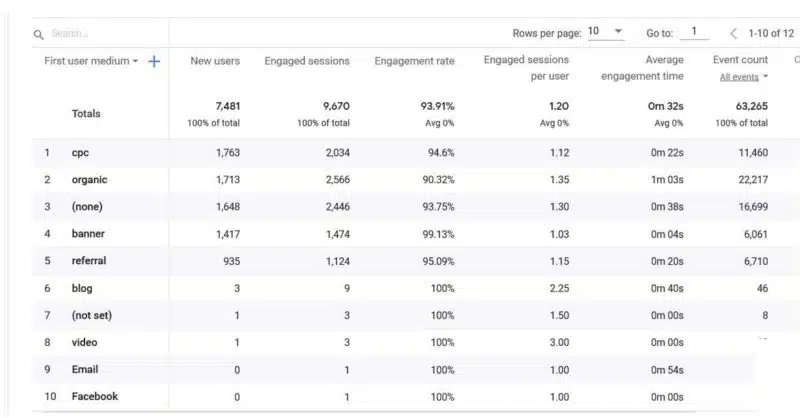Open the Rows per page dropdown
Image resolution: width=800 pixels, height=418 pixels.
(605, 32)
